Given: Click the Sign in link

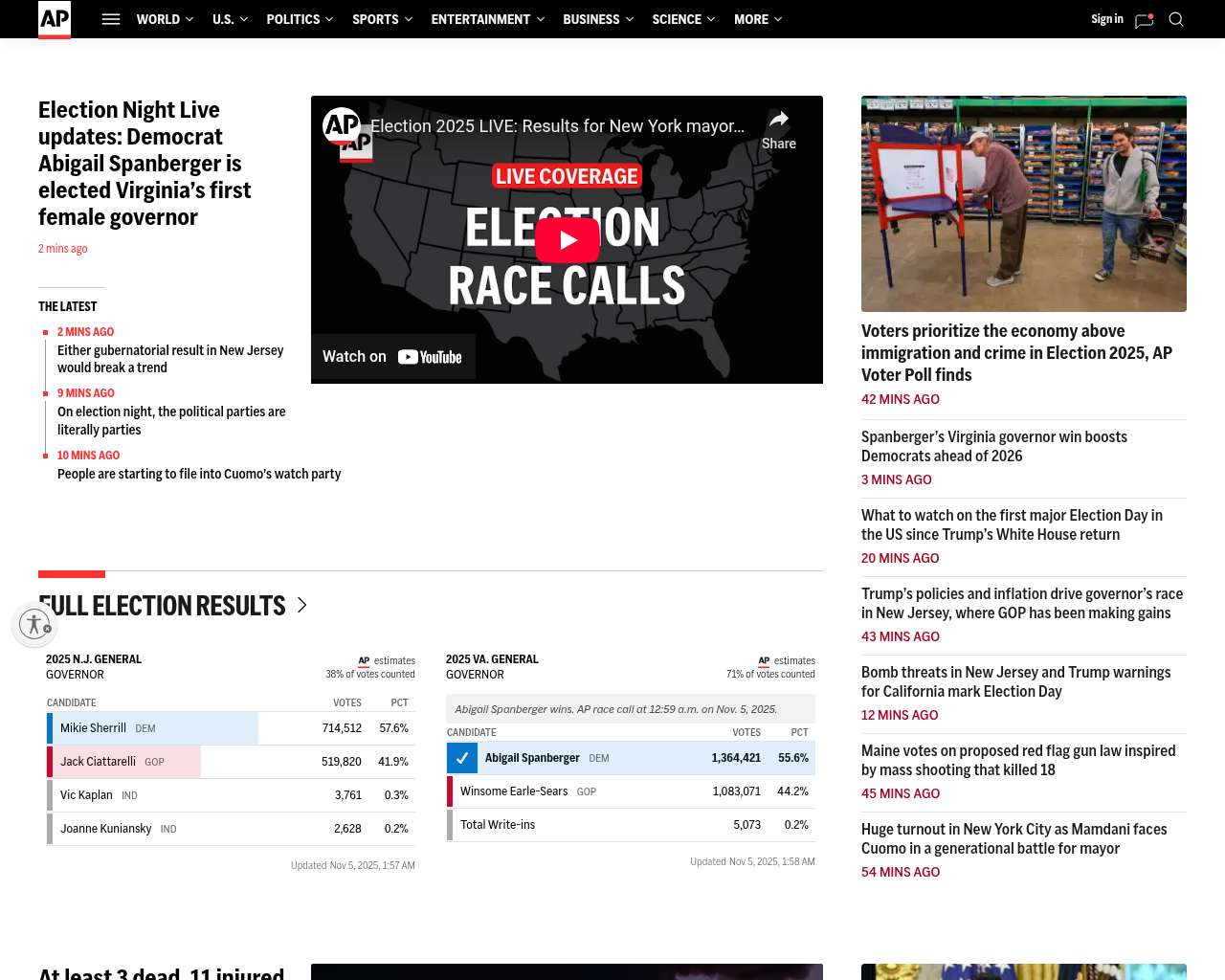Looking at the screenshot, I should click(1107, 19).
